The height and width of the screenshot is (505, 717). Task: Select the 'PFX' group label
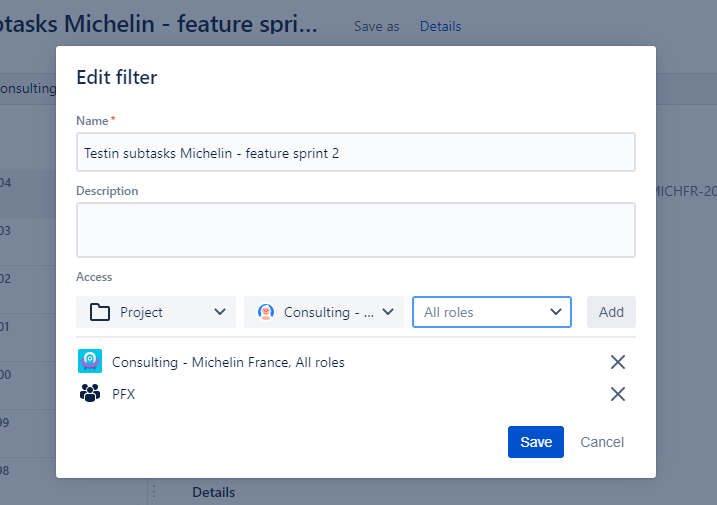tap(123, 394)
